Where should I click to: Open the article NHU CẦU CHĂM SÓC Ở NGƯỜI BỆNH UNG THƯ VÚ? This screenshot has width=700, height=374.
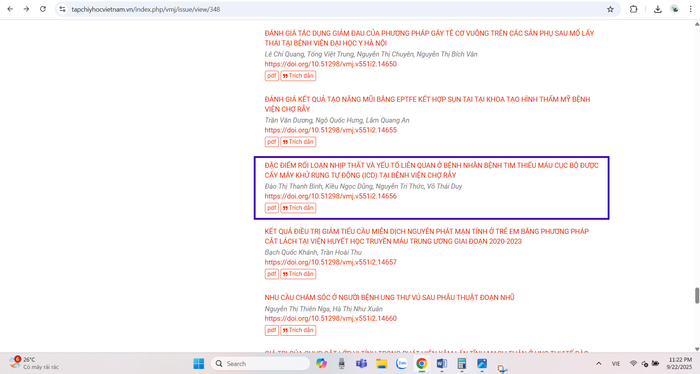click(x=389, y=297)
